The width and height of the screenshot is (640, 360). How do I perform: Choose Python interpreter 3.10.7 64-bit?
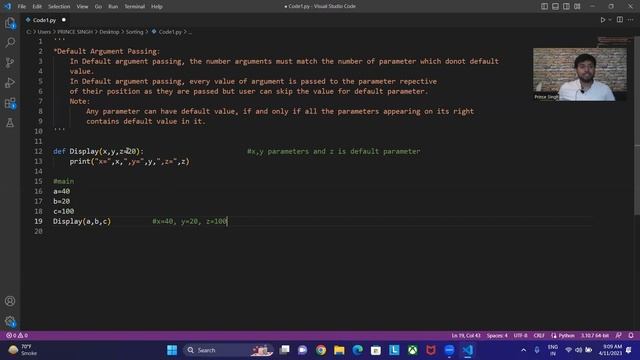[x=595, y=336]
